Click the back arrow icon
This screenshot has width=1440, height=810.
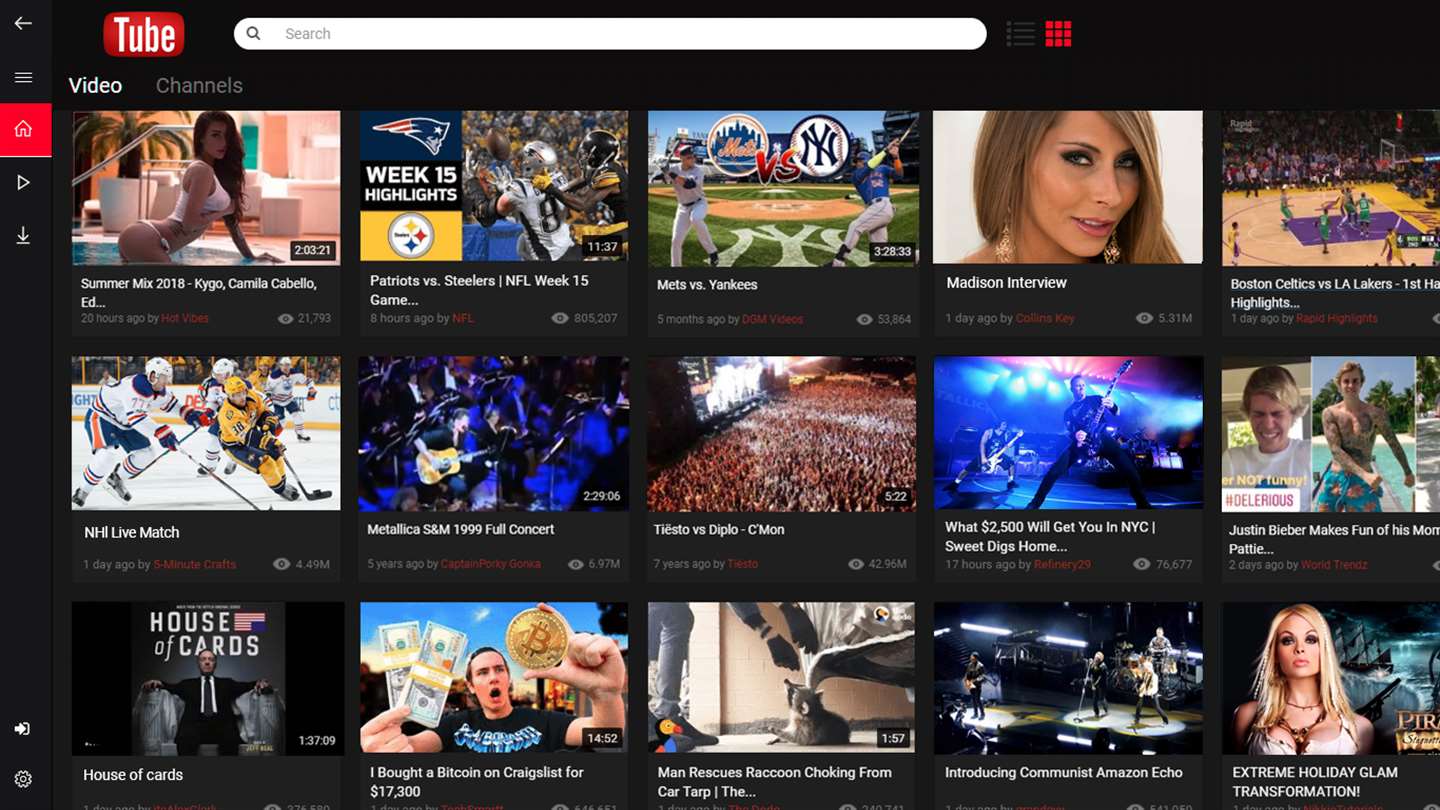(x=23, y=23)
